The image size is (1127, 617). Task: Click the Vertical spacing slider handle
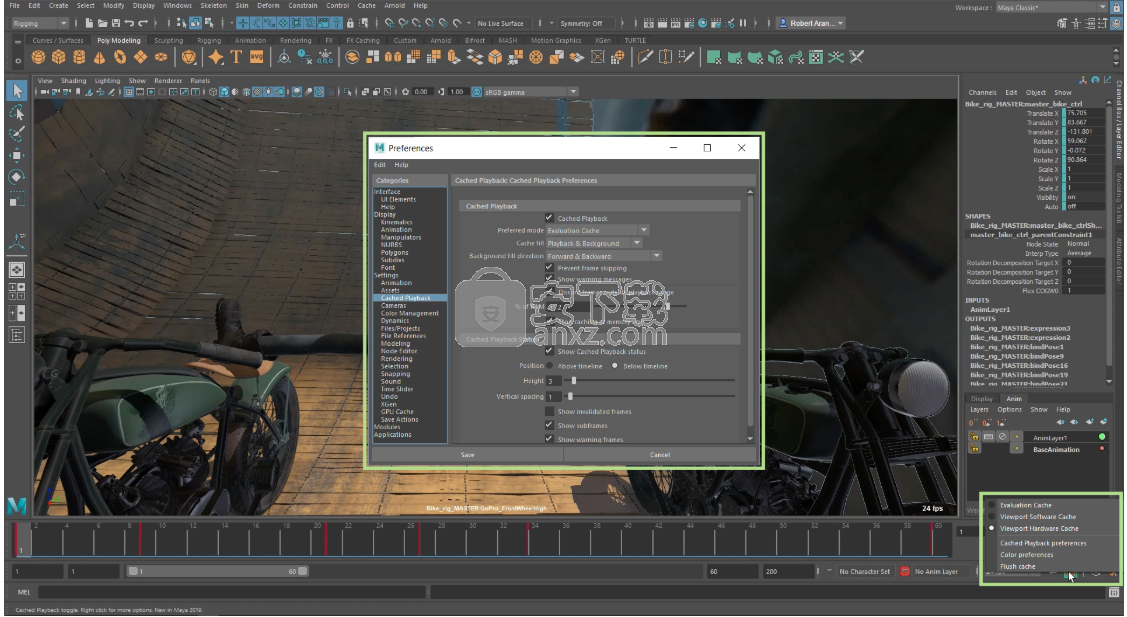coord(570,396)
